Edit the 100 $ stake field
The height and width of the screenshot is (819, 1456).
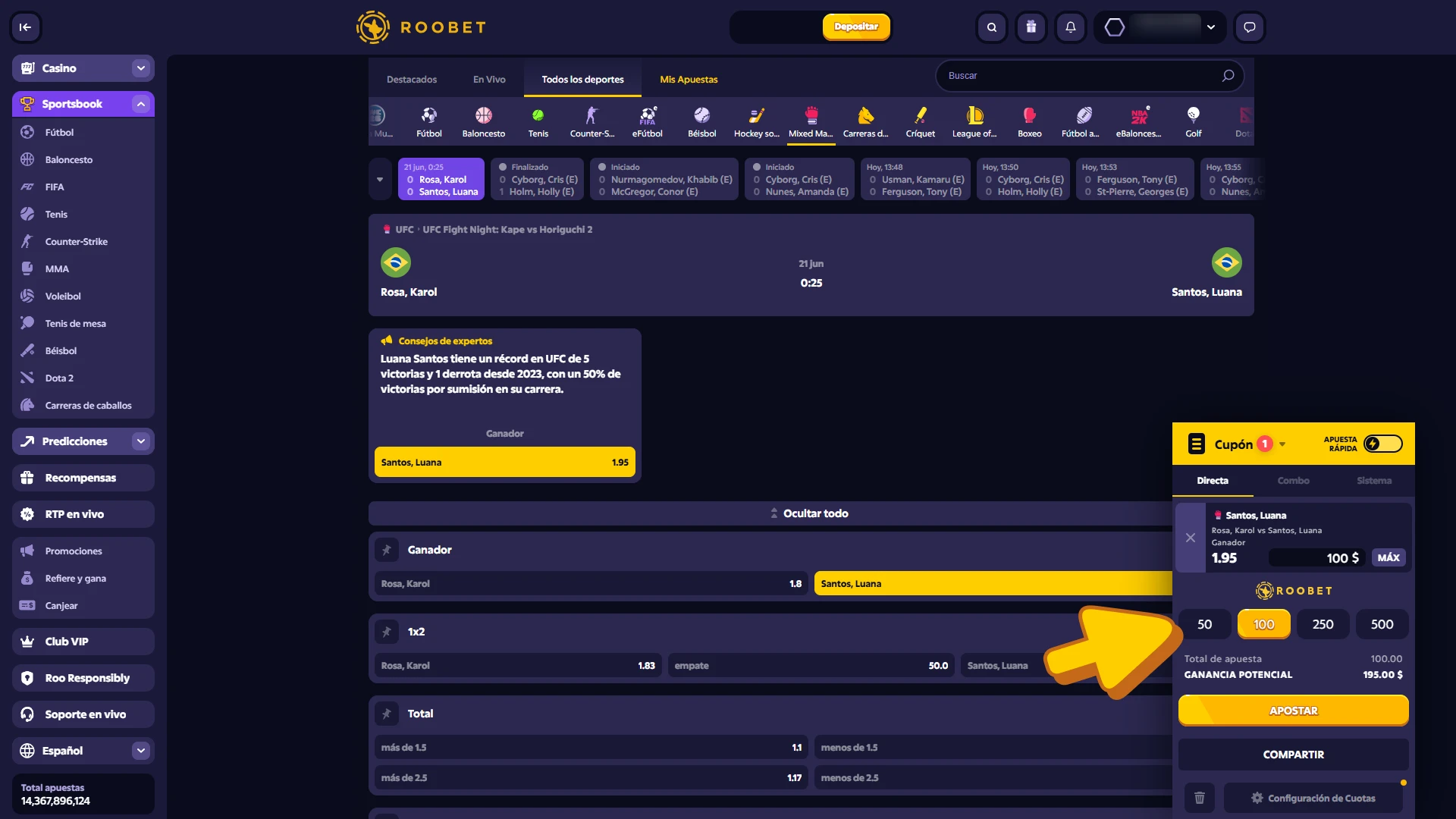click(1316, 558)
